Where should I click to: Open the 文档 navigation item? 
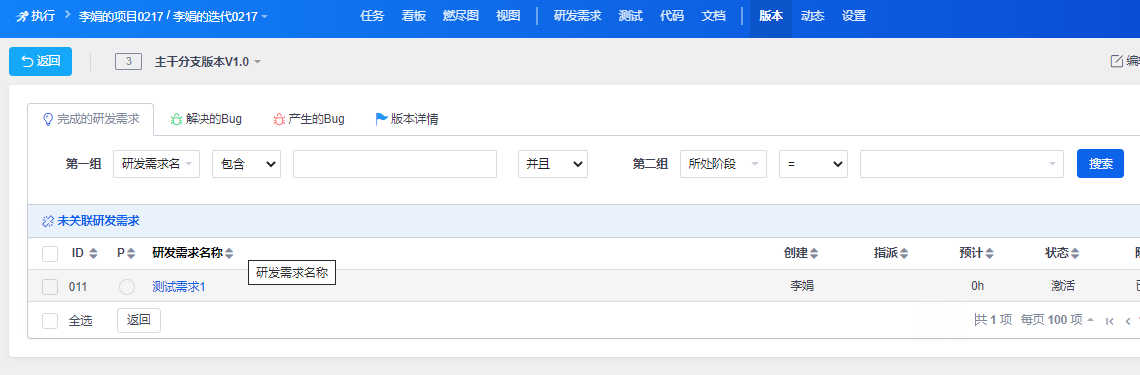[x=713, y=16]
